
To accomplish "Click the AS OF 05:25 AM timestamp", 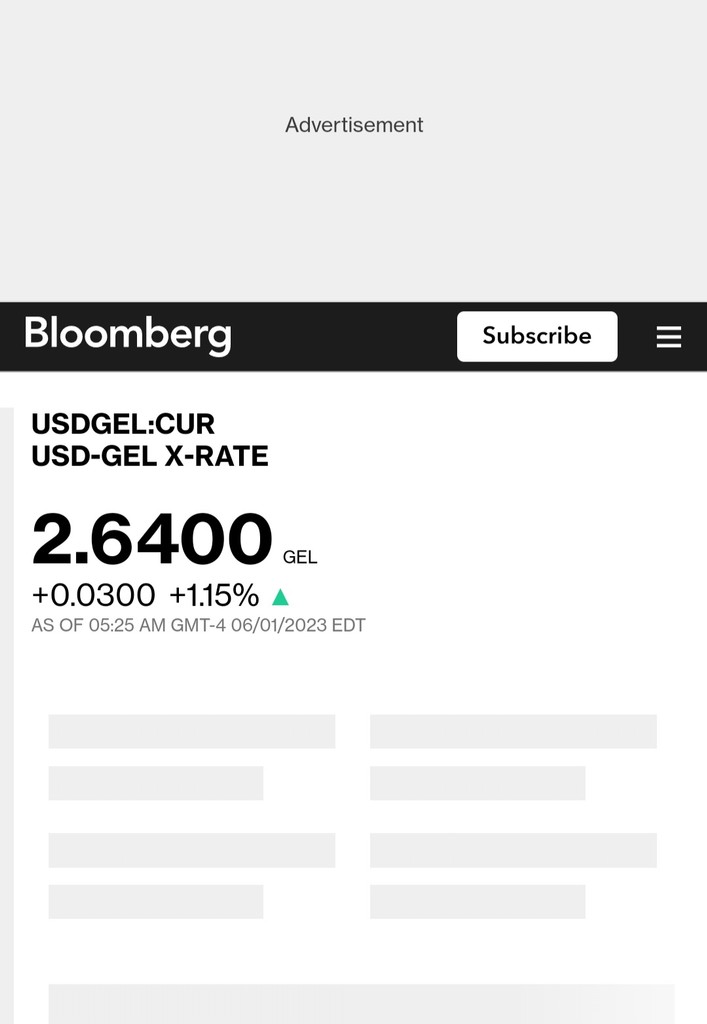I will pyautogui.click(x=198, y=626).
